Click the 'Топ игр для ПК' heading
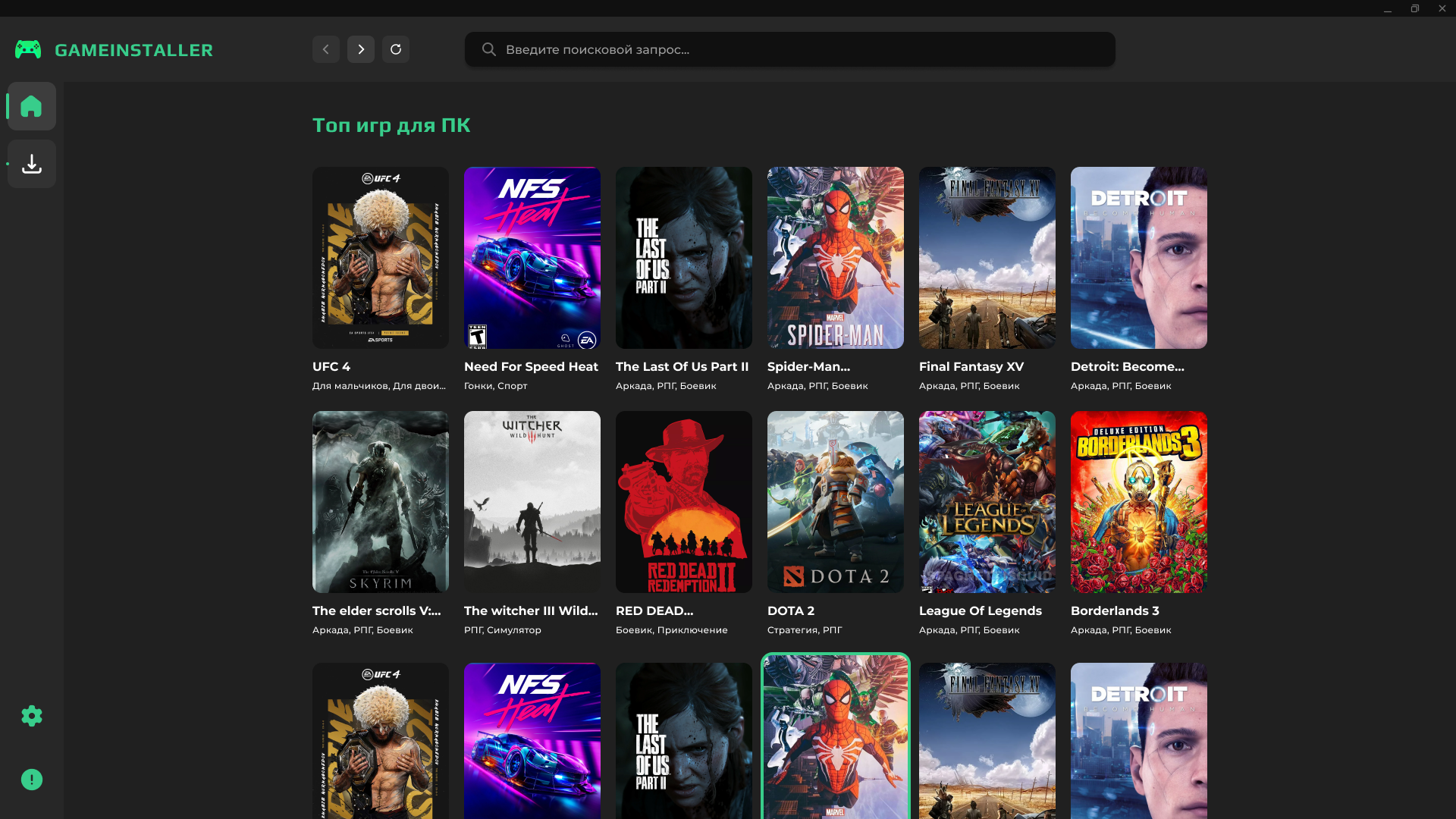Screen dimensions: 1456x819 391,125
